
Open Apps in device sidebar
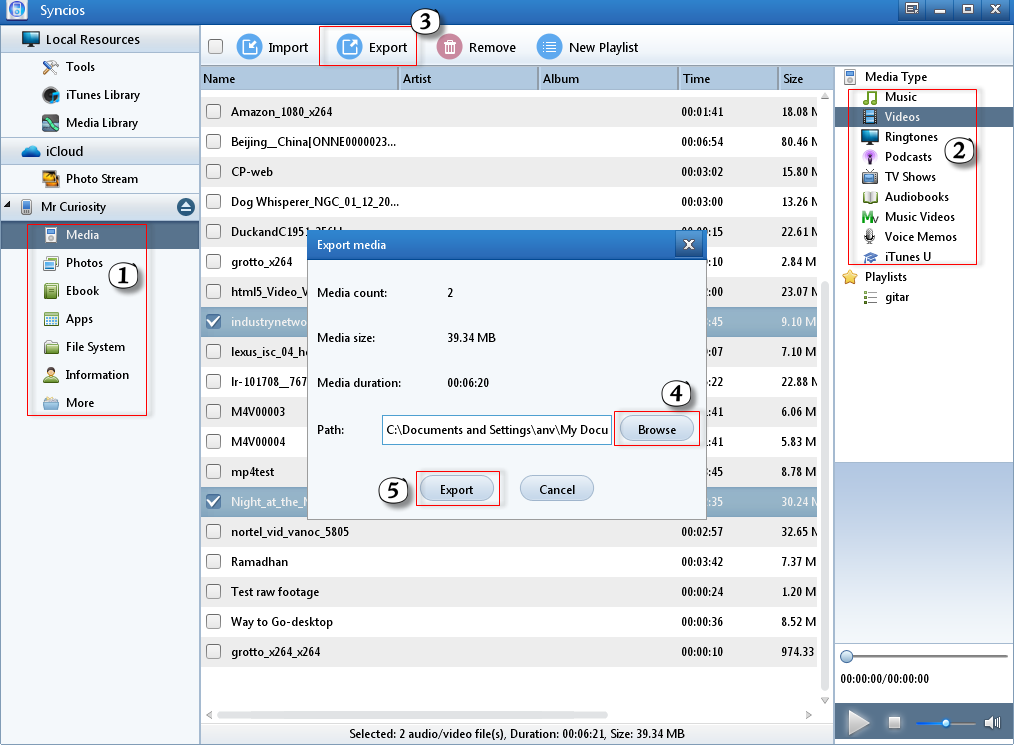pyautogui.click(x=79, y=319)
